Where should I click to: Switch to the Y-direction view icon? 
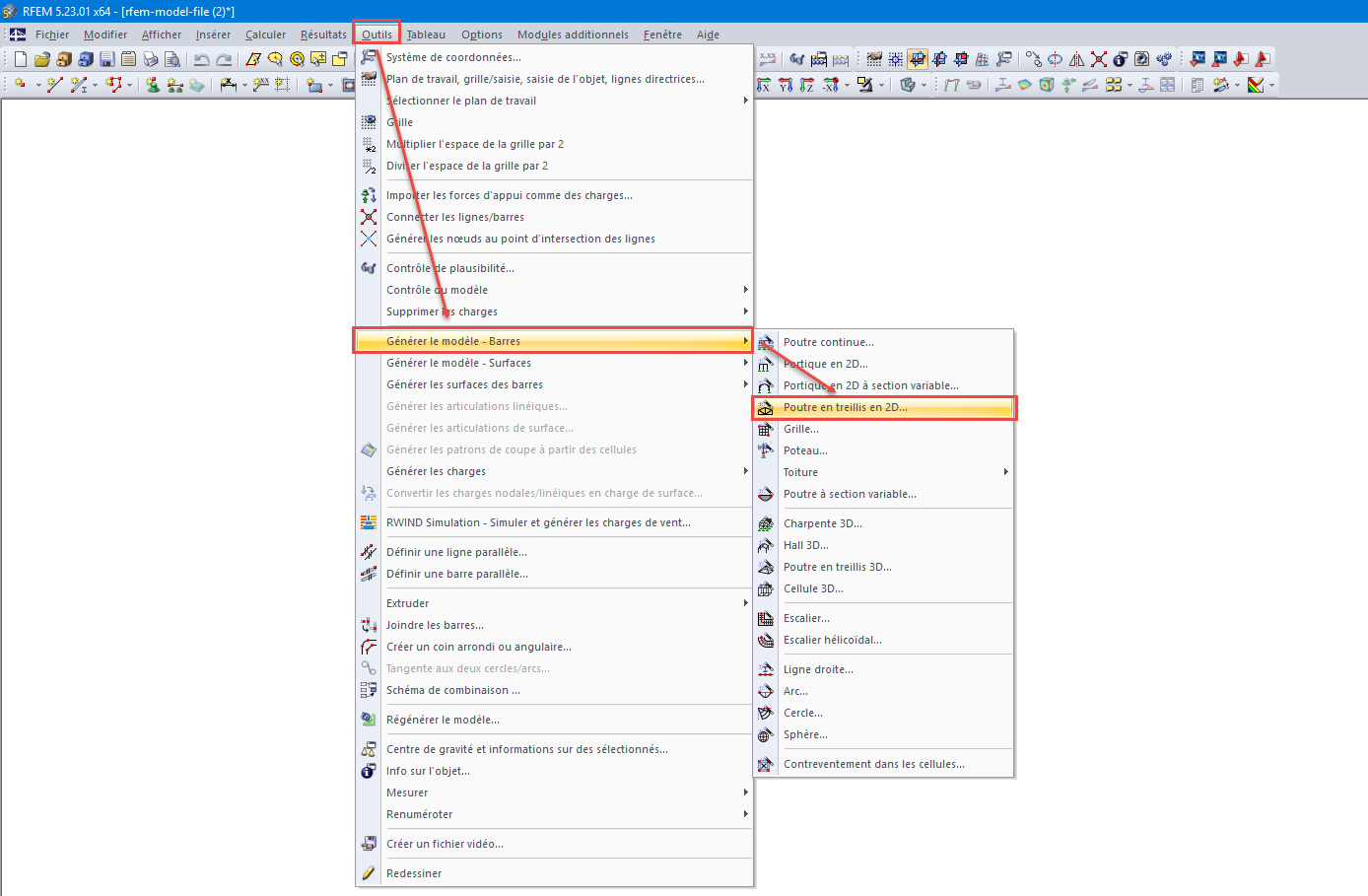786,85
